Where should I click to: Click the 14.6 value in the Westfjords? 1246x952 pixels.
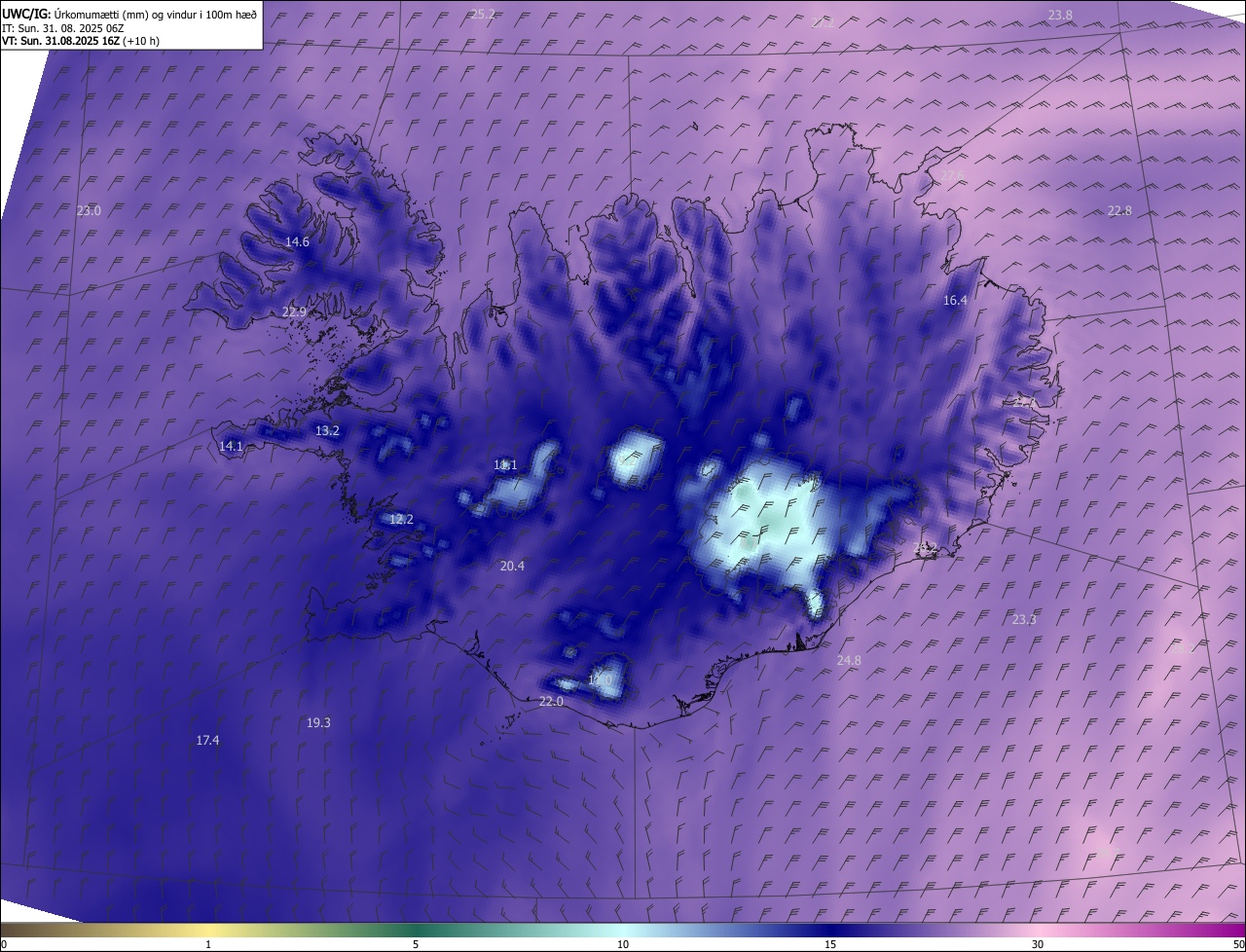coord(297,242)
